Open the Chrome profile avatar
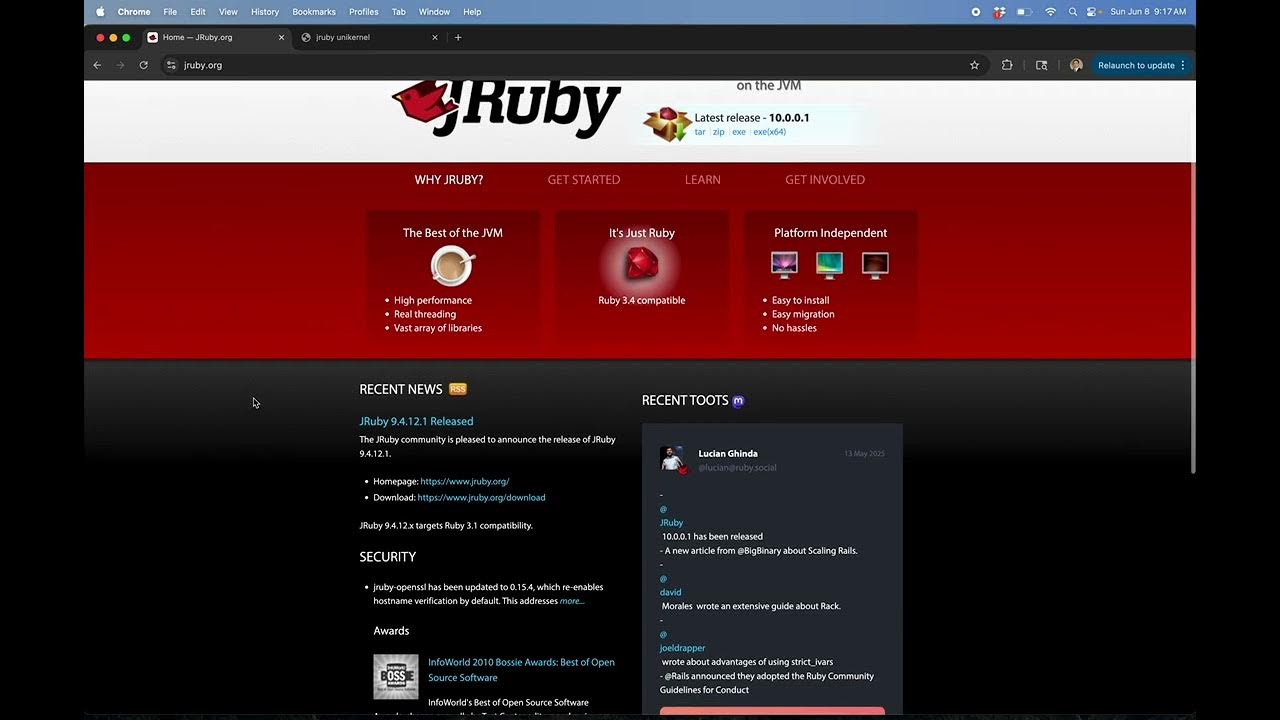 [x=1076, y=64]
